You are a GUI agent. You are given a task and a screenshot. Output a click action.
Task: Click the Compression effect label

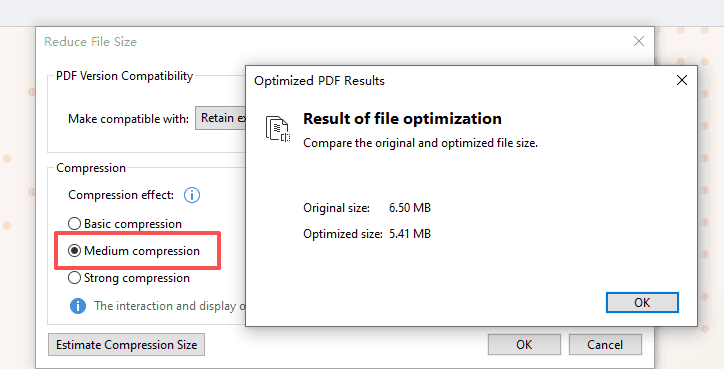(x=121, y=195)
